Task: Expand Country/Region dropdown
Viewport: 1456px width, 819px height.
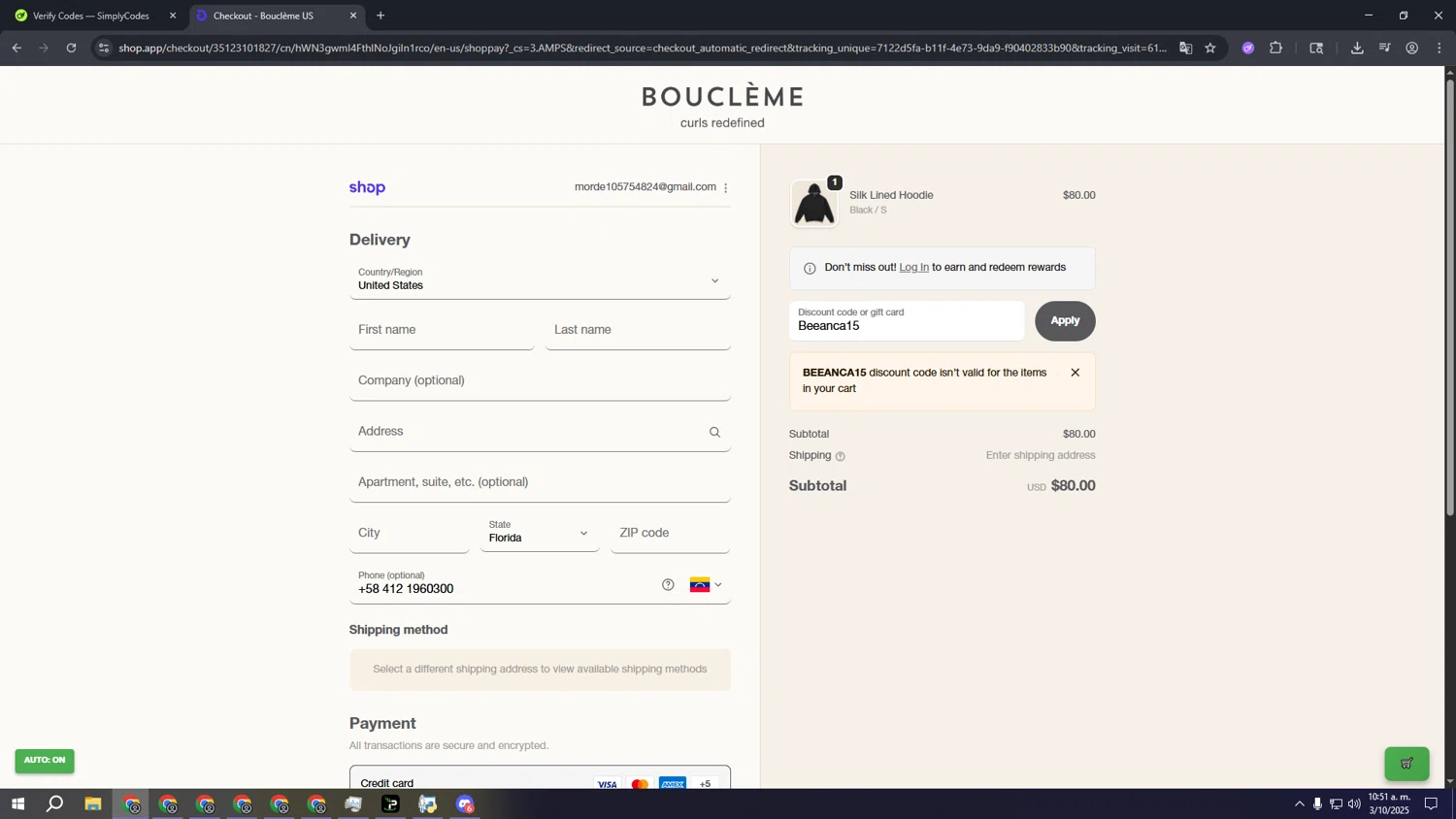Action: (540, 279)
